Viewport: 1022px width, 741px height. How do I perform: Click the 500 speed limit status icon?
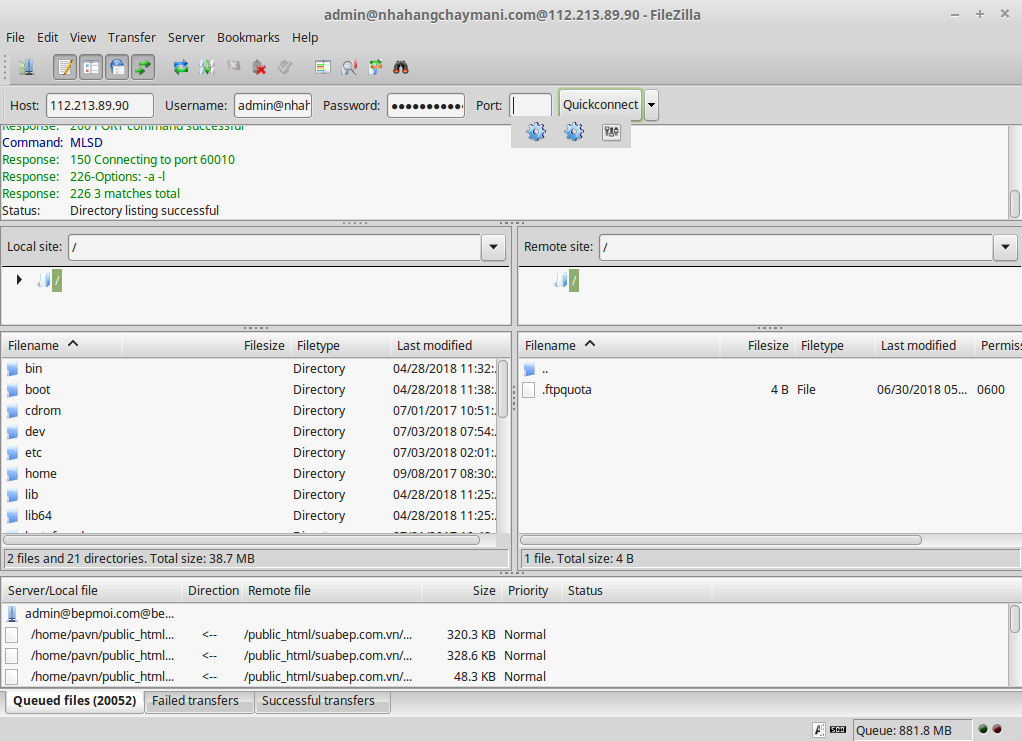[838, 730]
